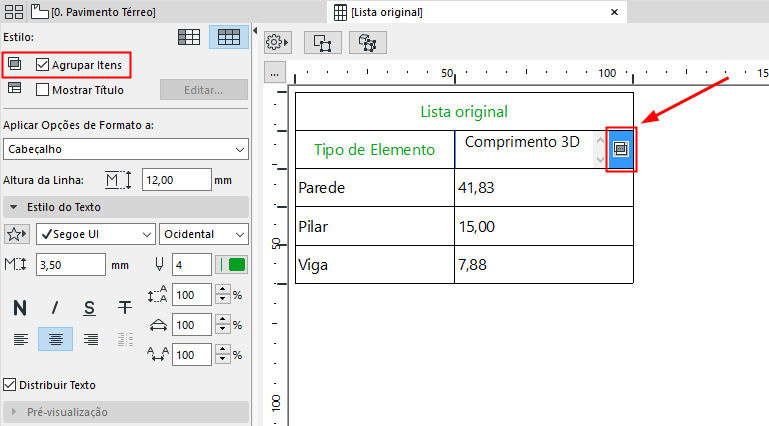Open the schedule settings gear menu

tap(277, 43)
